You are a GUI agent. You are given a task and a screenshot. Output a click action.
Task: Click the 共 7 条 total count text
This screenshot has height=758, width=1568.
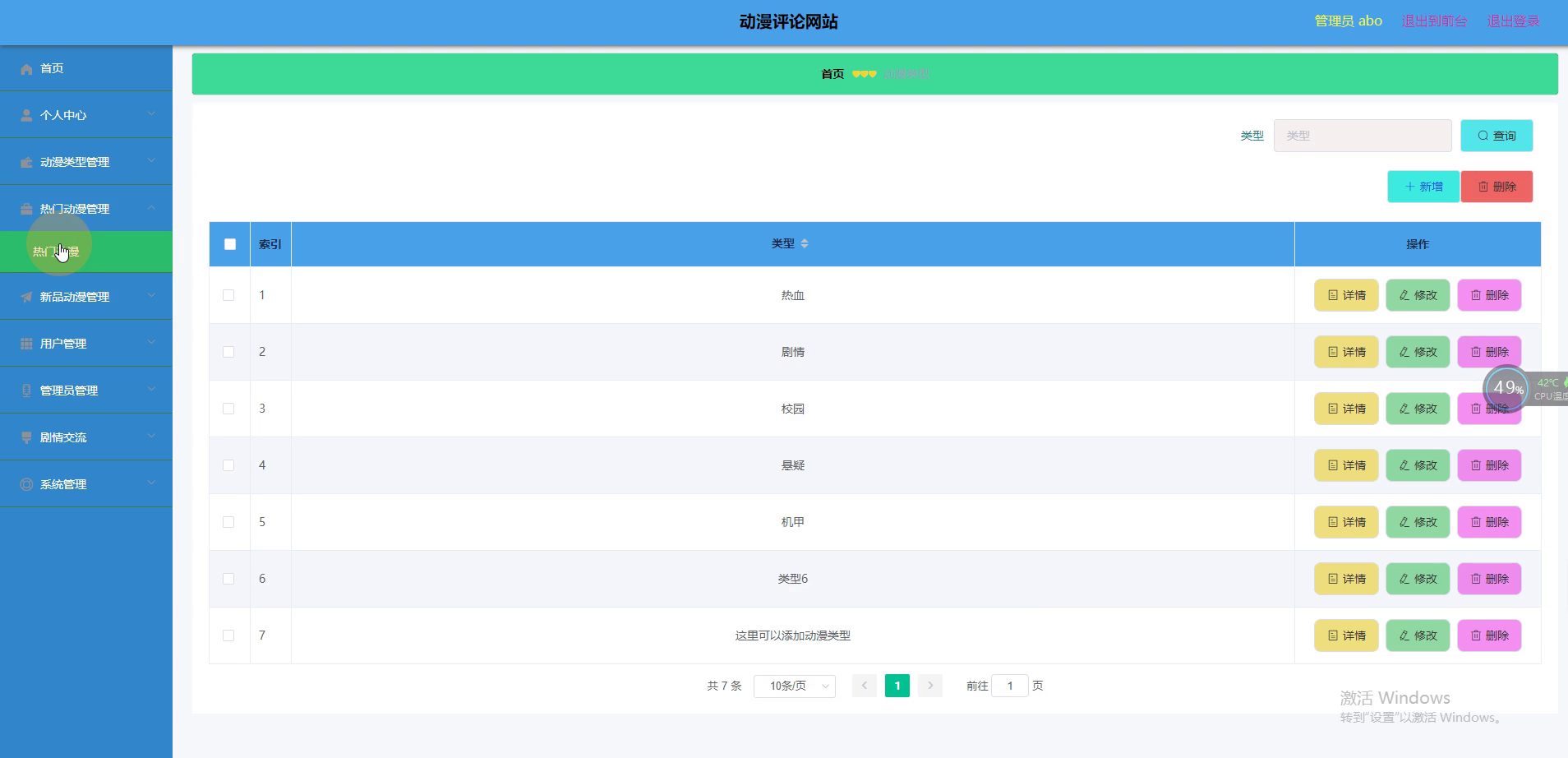(724, 686)
